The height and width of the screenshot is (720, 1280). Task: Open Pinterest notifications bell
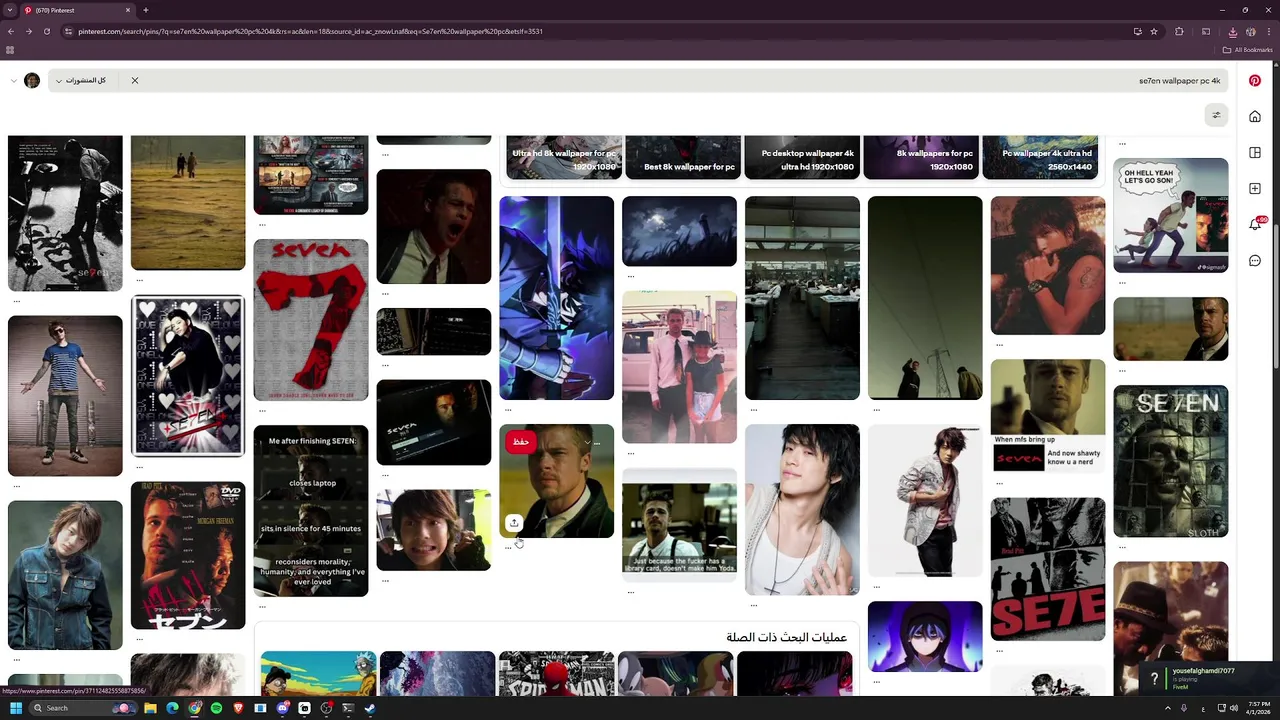click(x=1255, y=224)
